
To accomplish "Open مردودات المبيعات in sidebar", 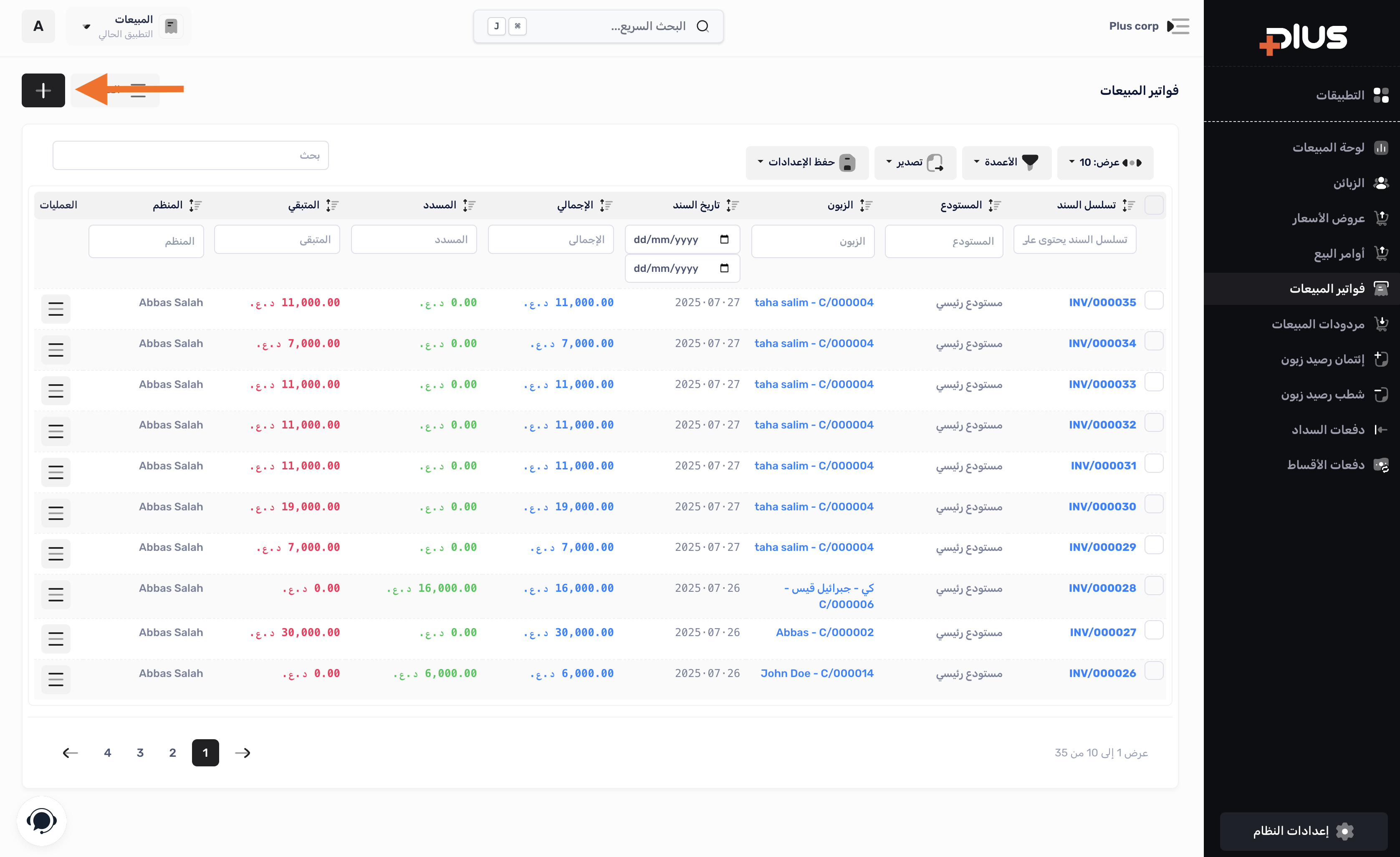I will tap(1318, 324).
